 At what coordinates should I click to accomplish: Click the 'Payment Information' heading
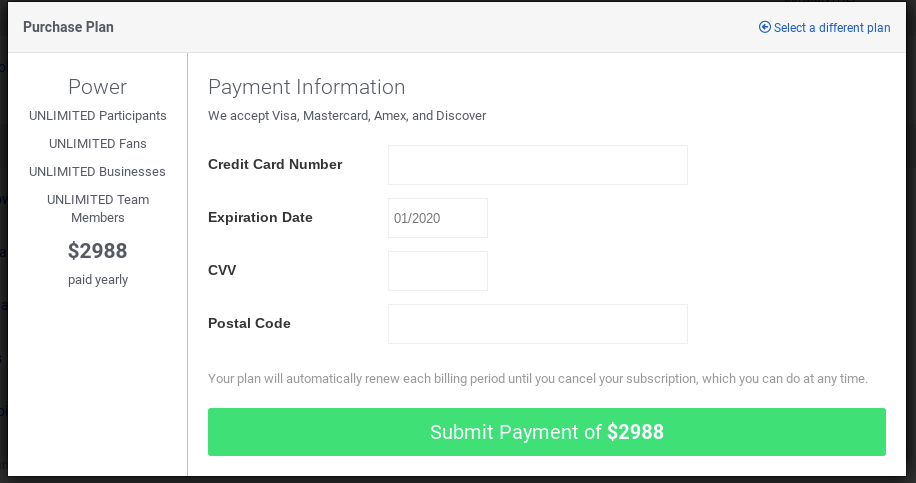pos(306,87)
